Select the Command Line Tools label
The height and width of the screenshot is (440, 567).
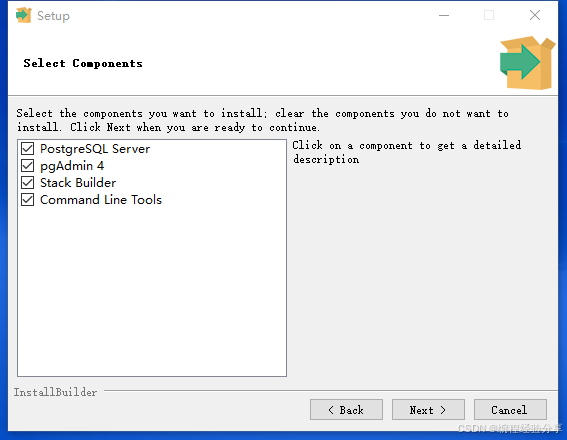101,200
